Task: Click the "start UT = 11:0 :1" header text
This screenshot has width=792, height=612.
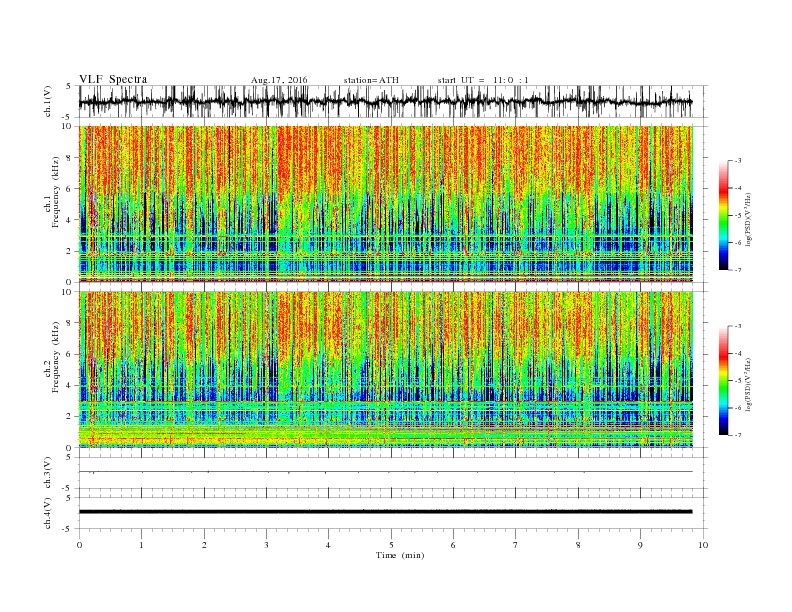Action: click(x=483, y=80)
